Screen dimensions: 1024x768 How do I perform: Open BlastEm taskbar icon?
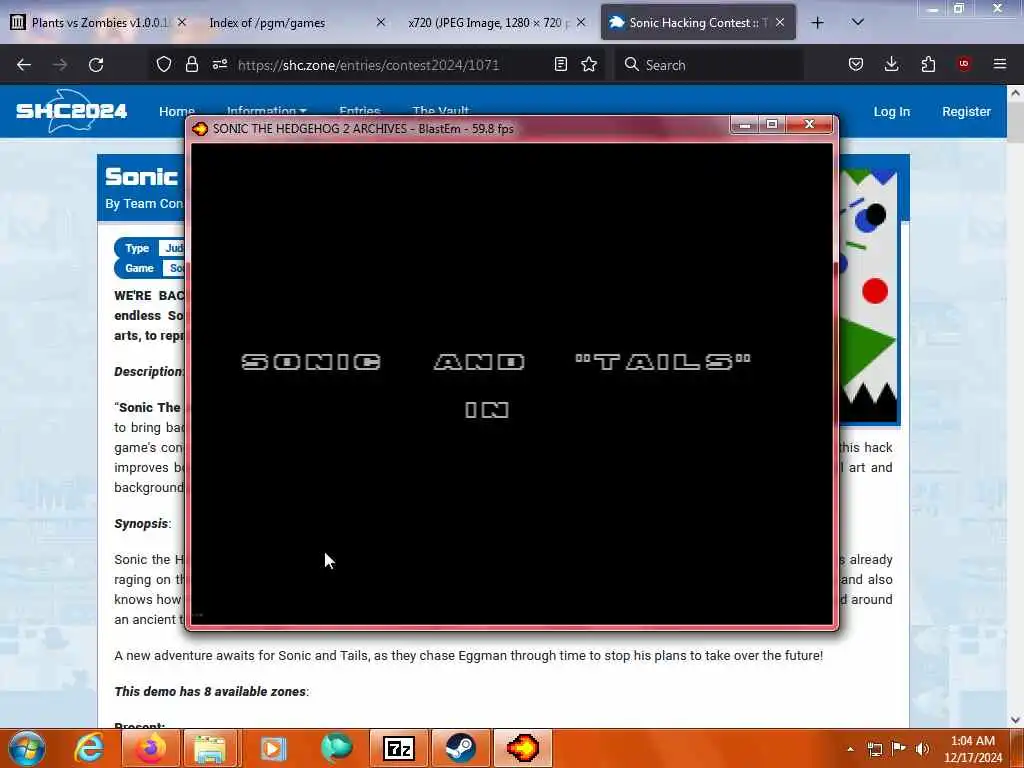click(x=522, y=748)
